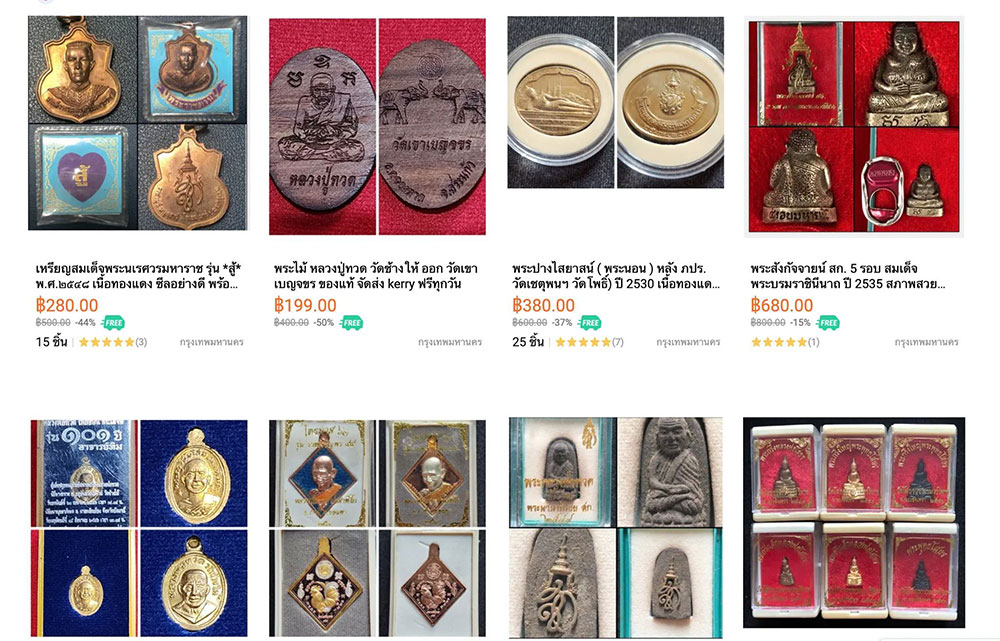Click the ฿680.00 price
This screenshot has height=641, width=1000.
[x=782, y=306]
